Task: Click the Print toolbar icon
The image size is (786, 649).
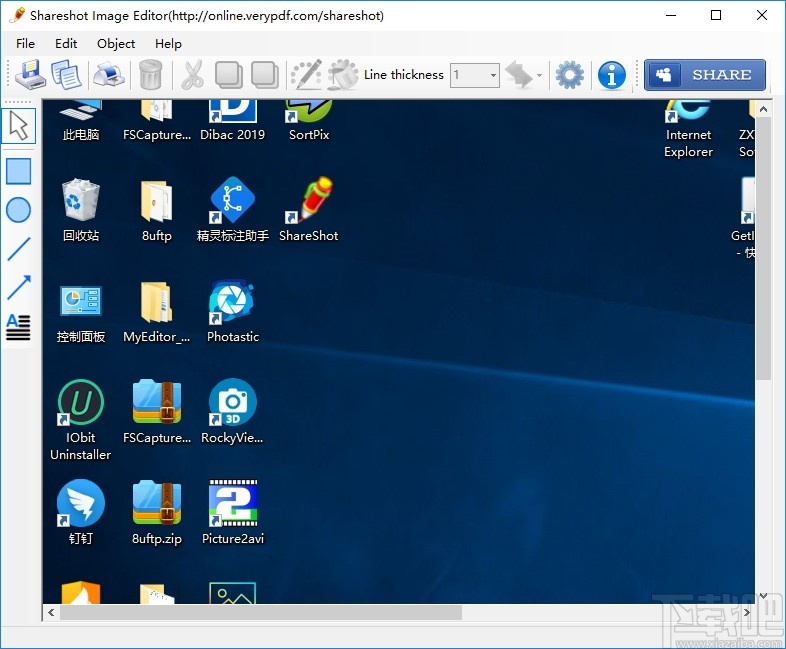Action: pyautogui.click(x=108, y=75)
